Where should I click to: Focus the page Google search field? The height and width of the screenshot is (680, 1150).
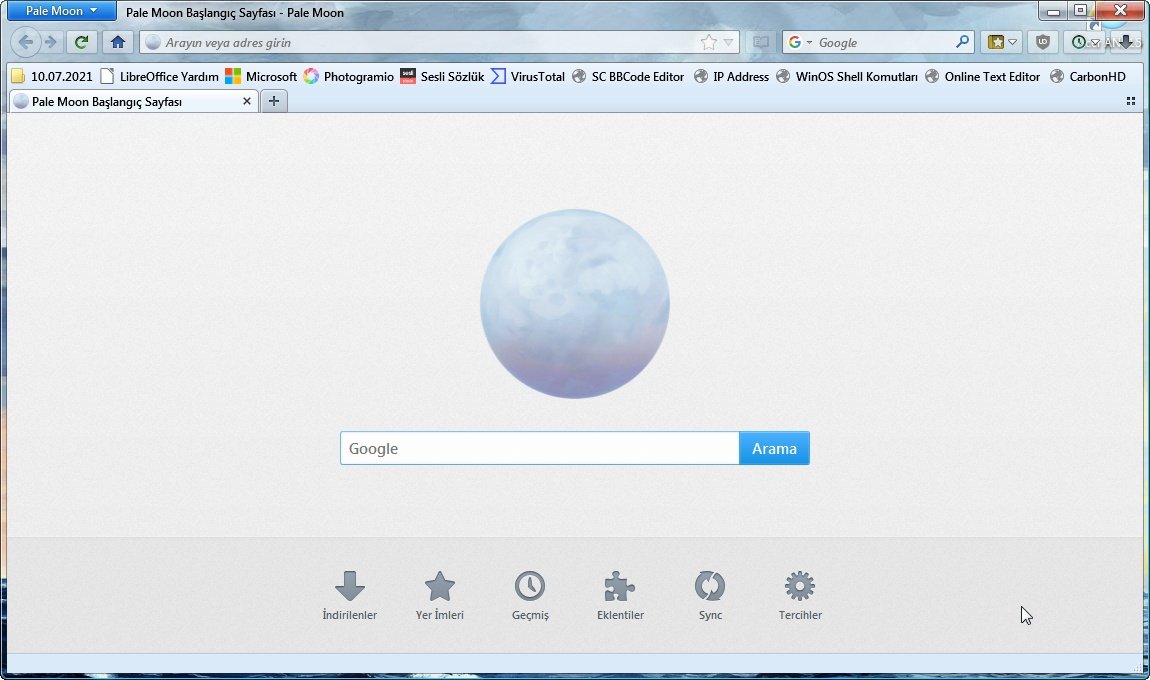click(x=540, y=448)
